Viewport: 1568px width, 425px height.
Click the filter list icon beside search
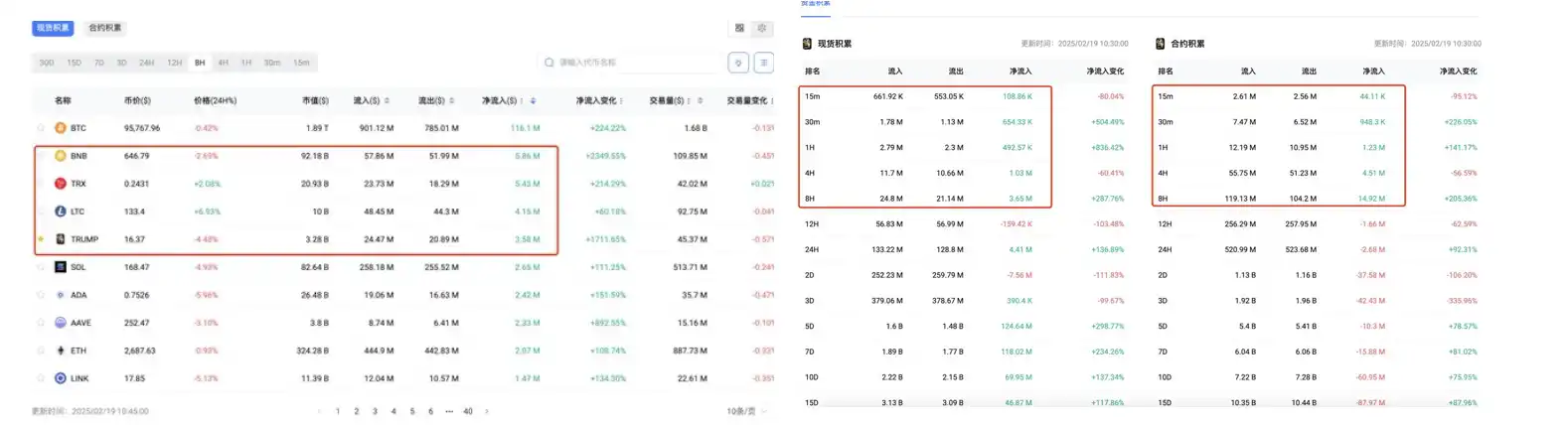pos(764,63)
